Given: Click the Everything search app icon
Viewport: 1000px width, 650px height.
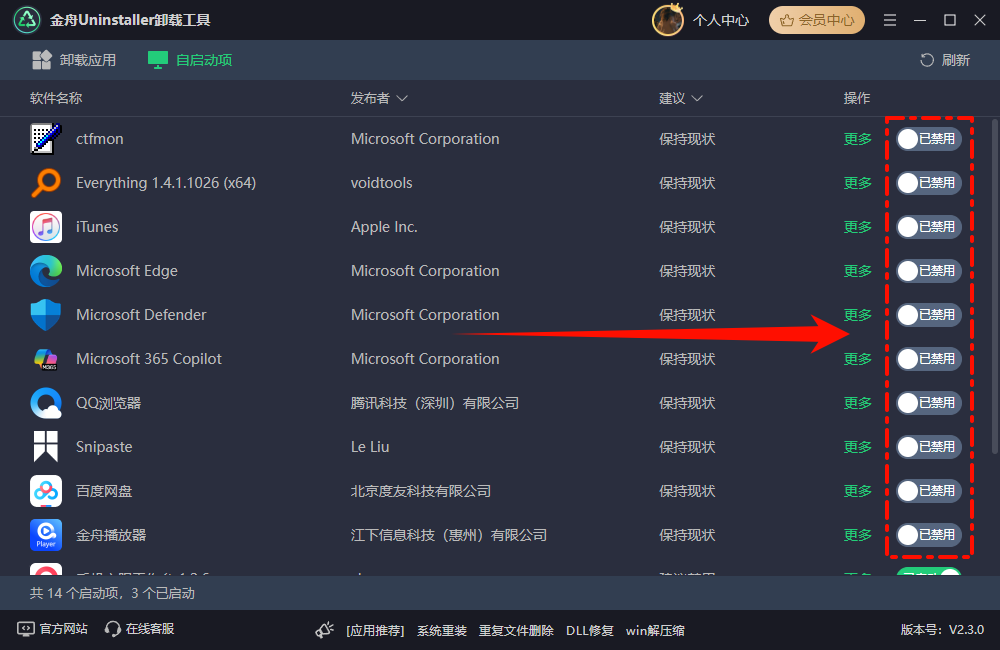Looking at the screenshot, I should pos(46,183).
